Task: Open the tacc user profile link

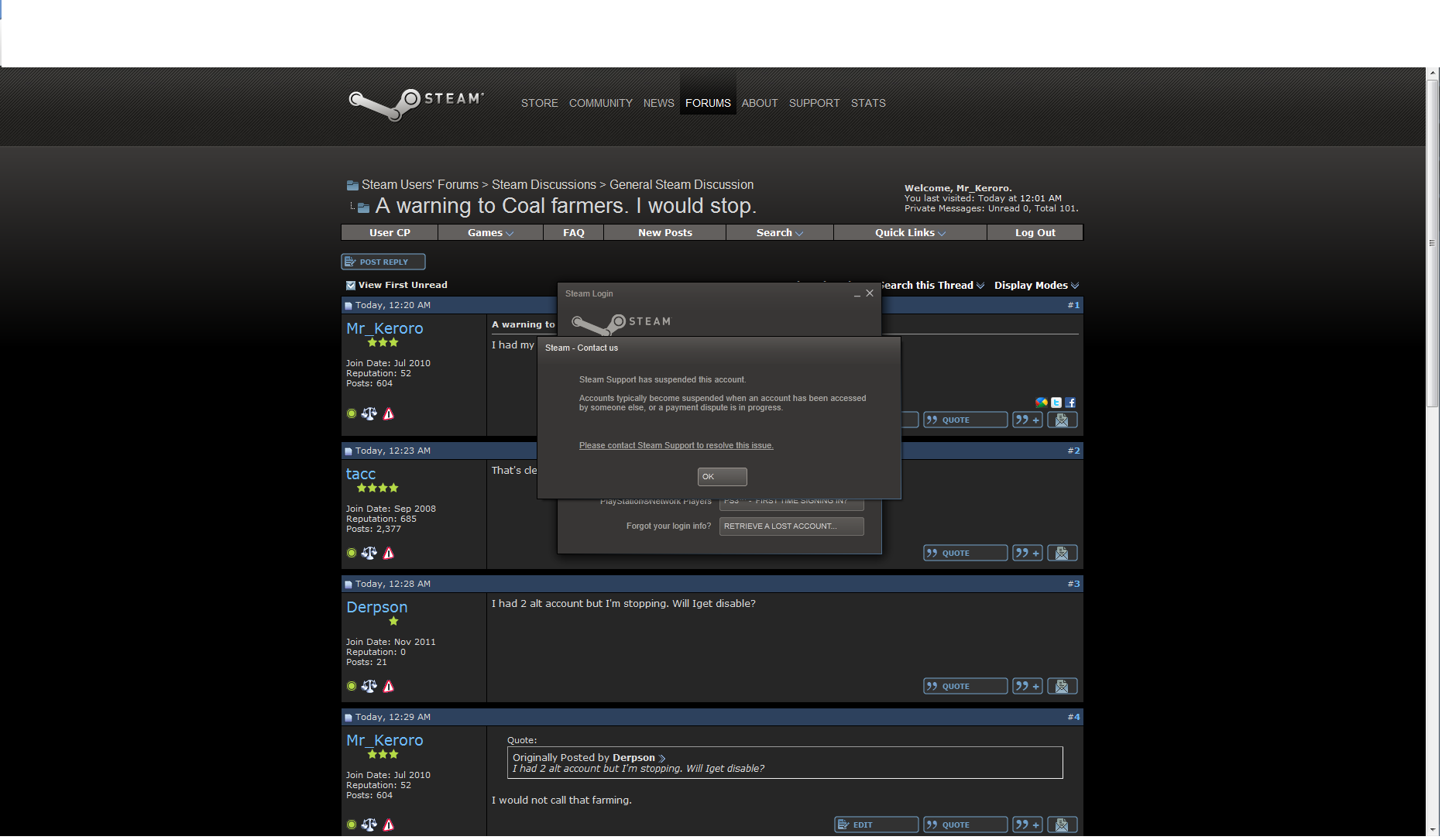Action: click(x=361, y=475)
